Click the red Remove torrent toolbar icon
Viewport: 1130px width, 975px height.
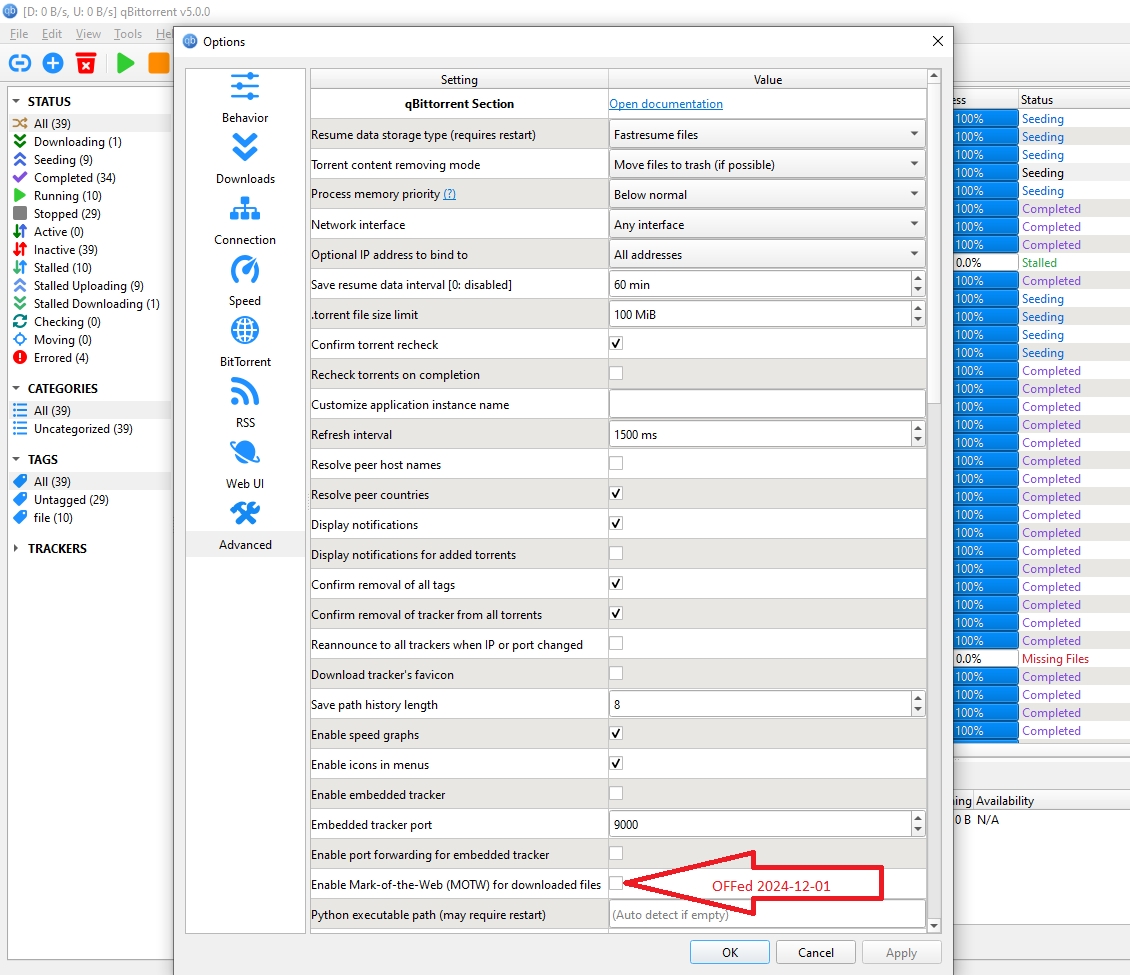(x=86, y=63)
